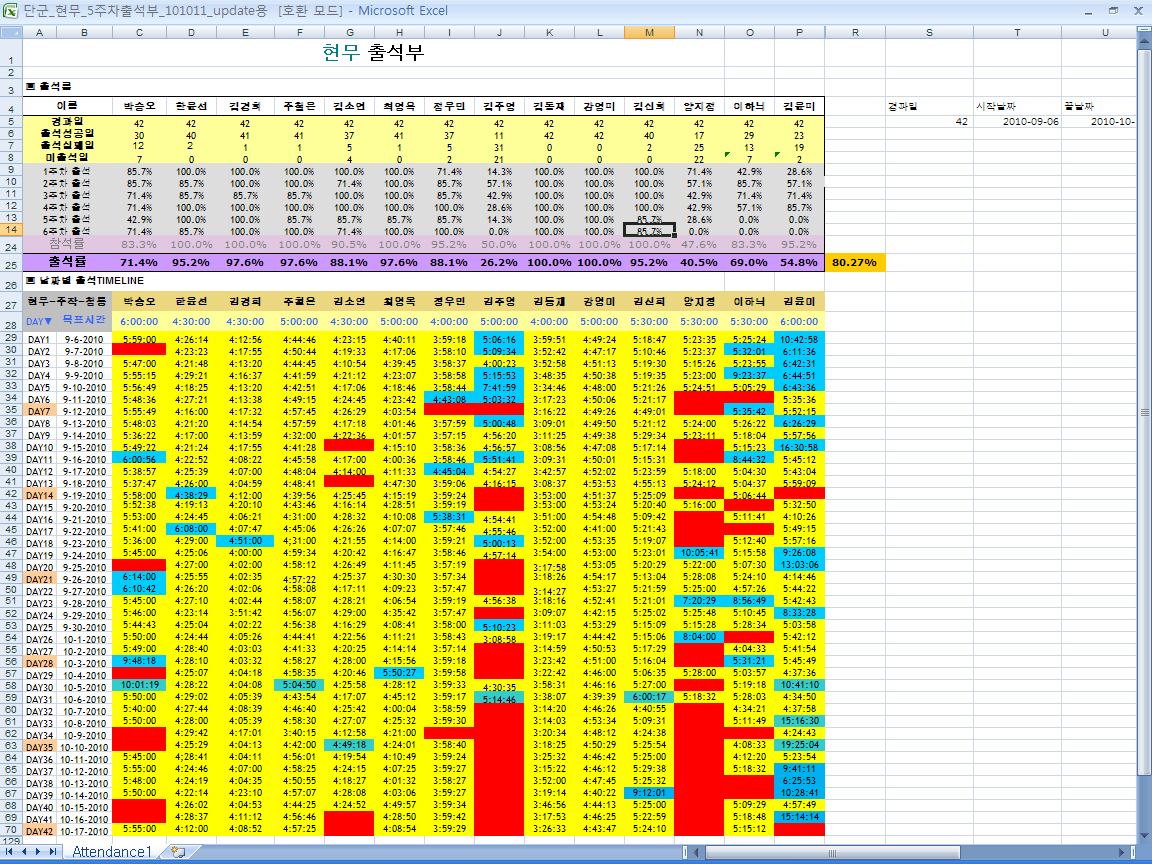Select the '40.5%' attendance rate cell
Viewport: 1152px width, 864px height.
(x=699, y=262)
